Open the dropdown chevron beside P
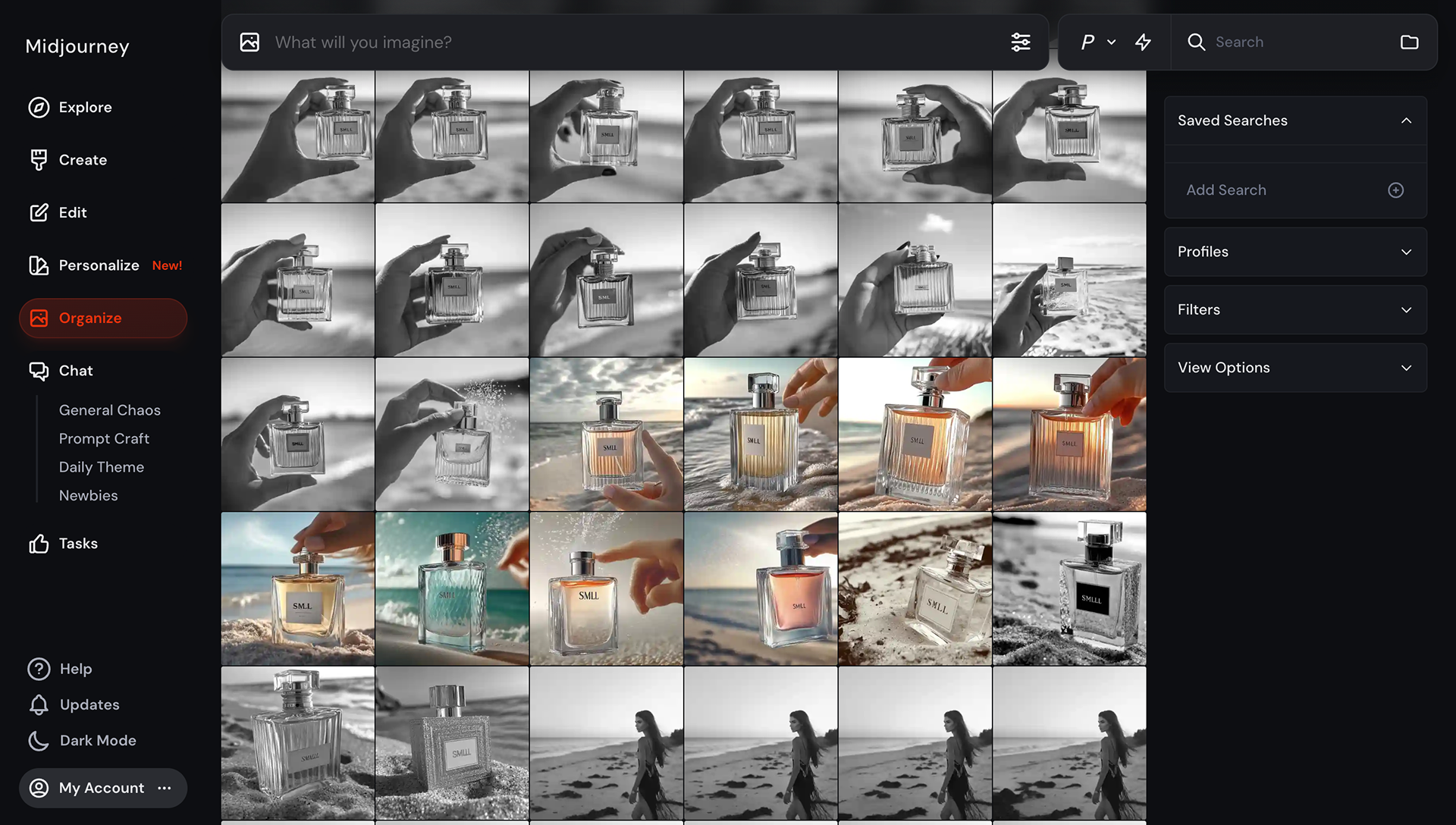 point(1111,42)
